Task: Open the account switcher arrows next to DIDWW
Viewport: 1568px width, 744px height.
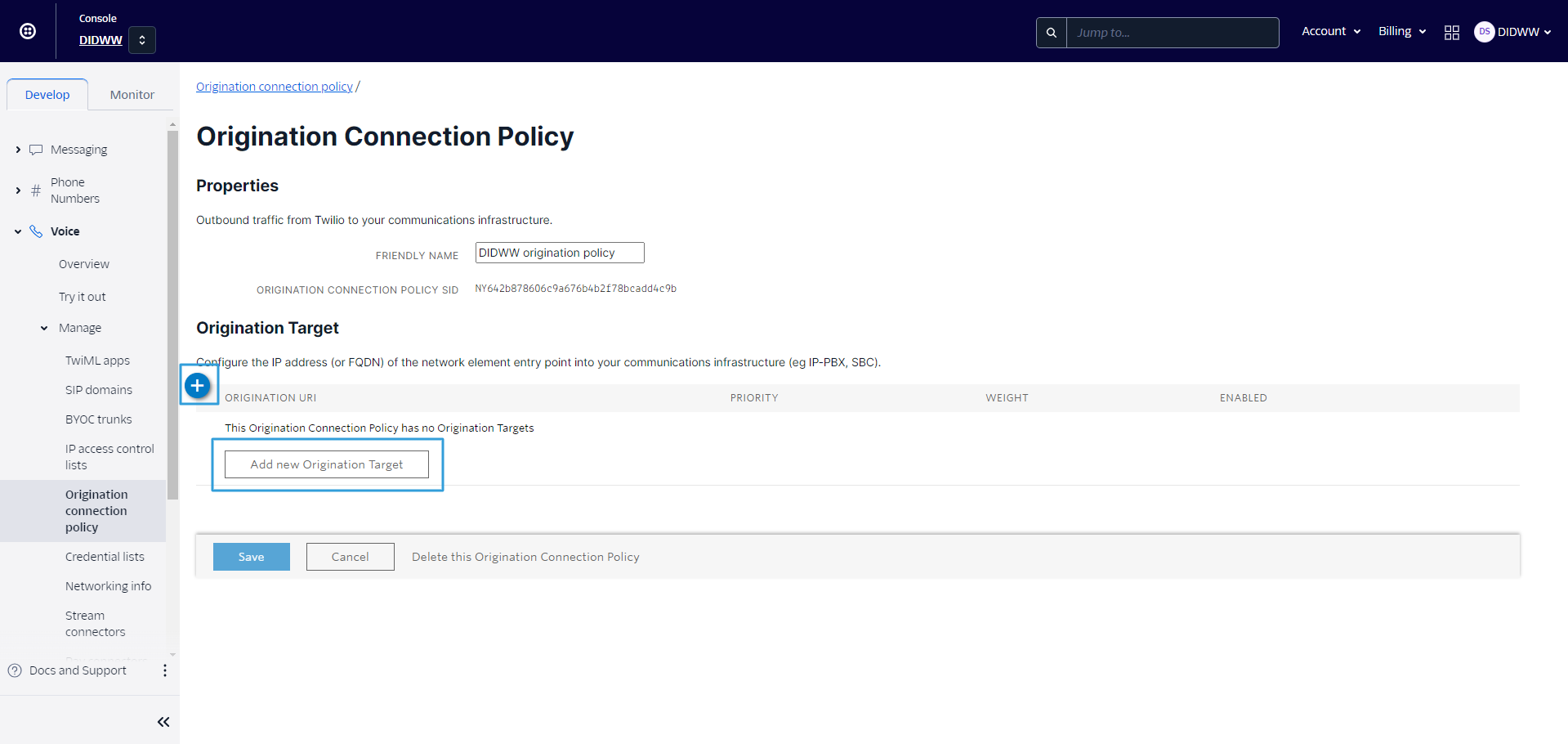Action: (142, 40)
